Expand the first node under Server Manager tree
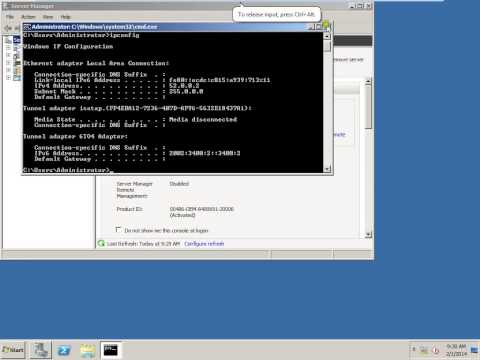 tap(9, 48)
